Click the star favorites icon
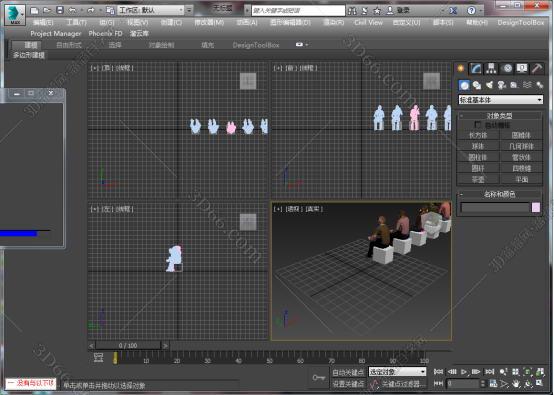This screenshot has height=395, width=554. 377,11
